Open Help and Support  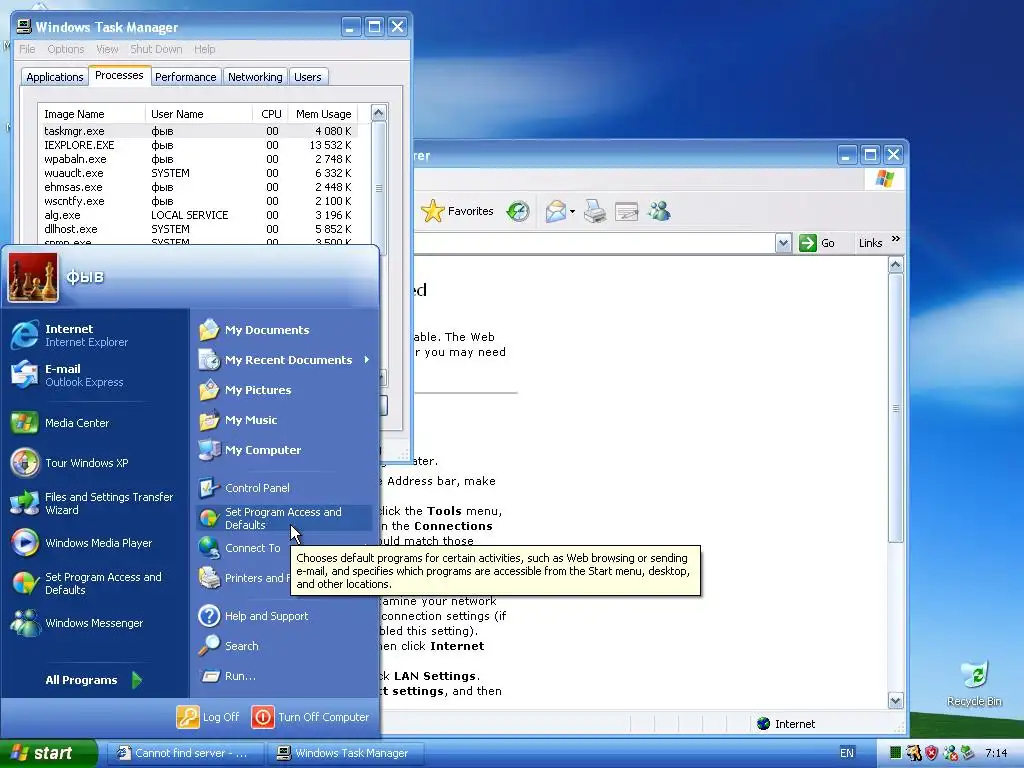point(253,616)
